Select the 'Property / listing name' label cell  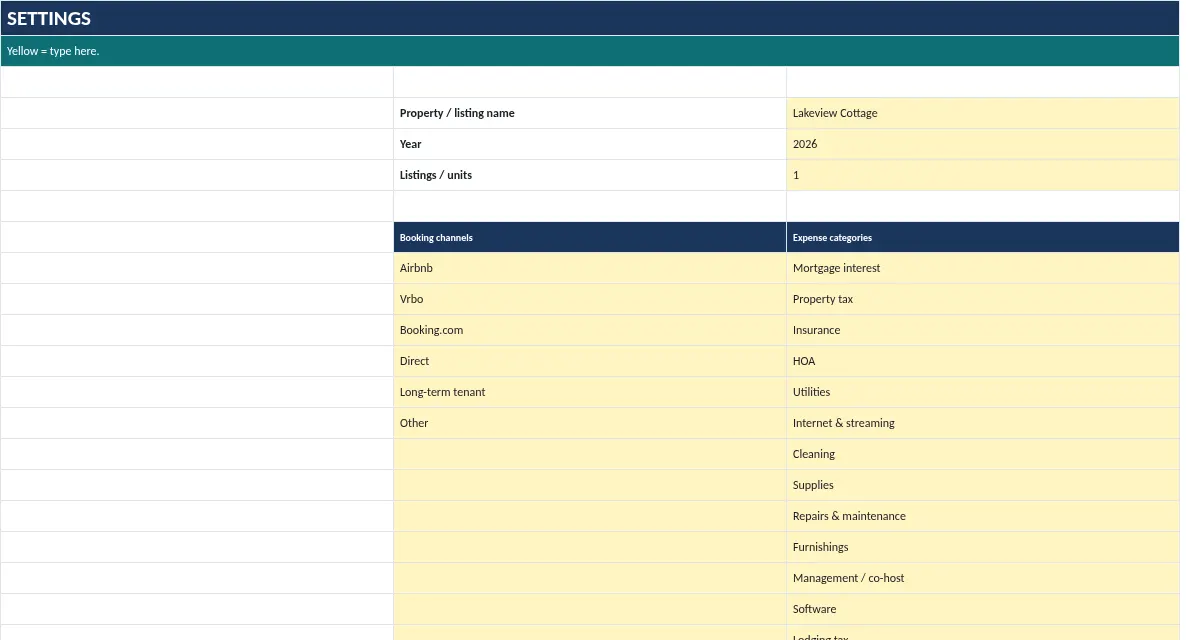[590, 113]
